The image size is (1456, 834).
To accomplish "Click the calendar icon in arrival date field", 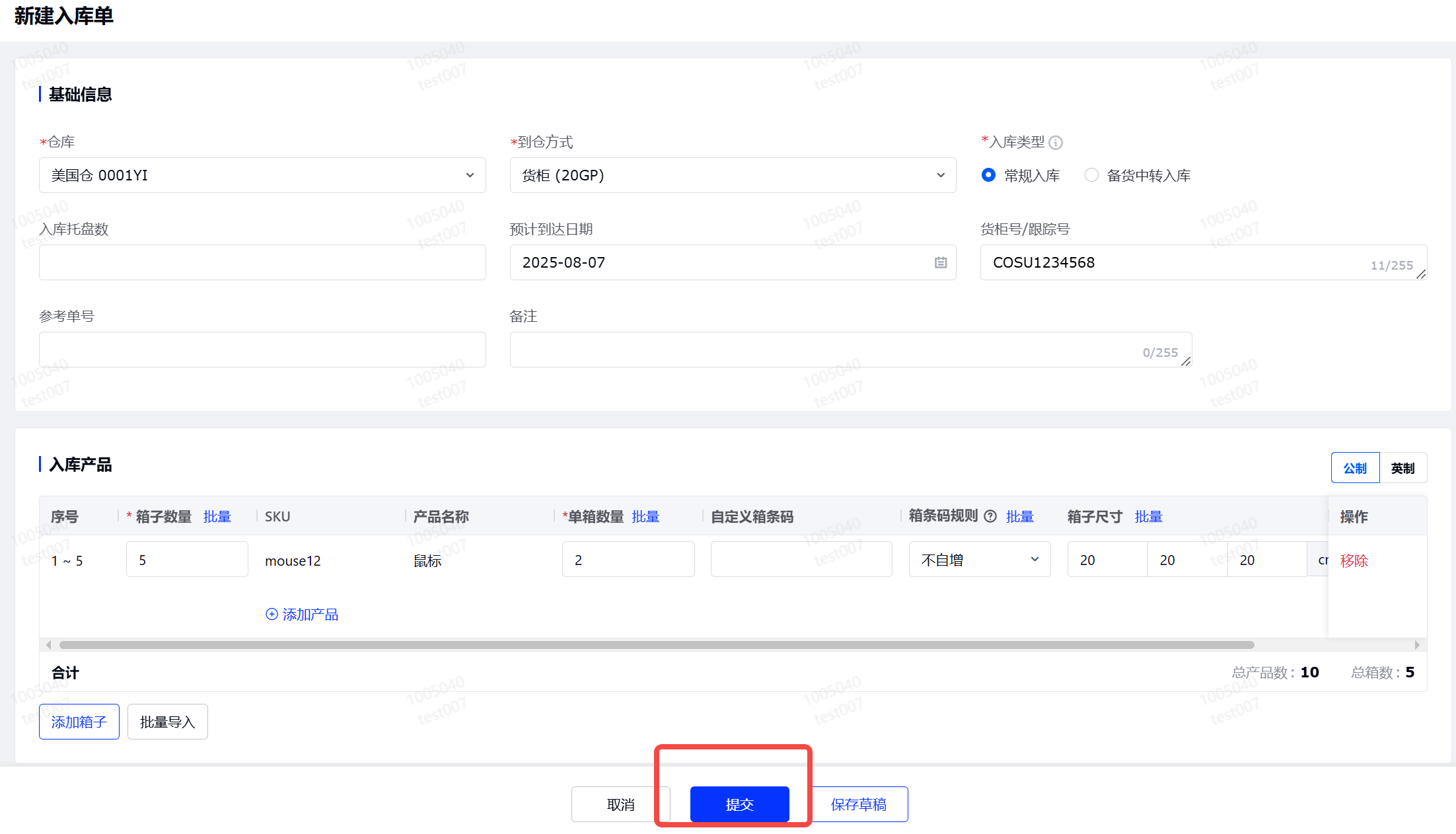I will tap(941, 262).
